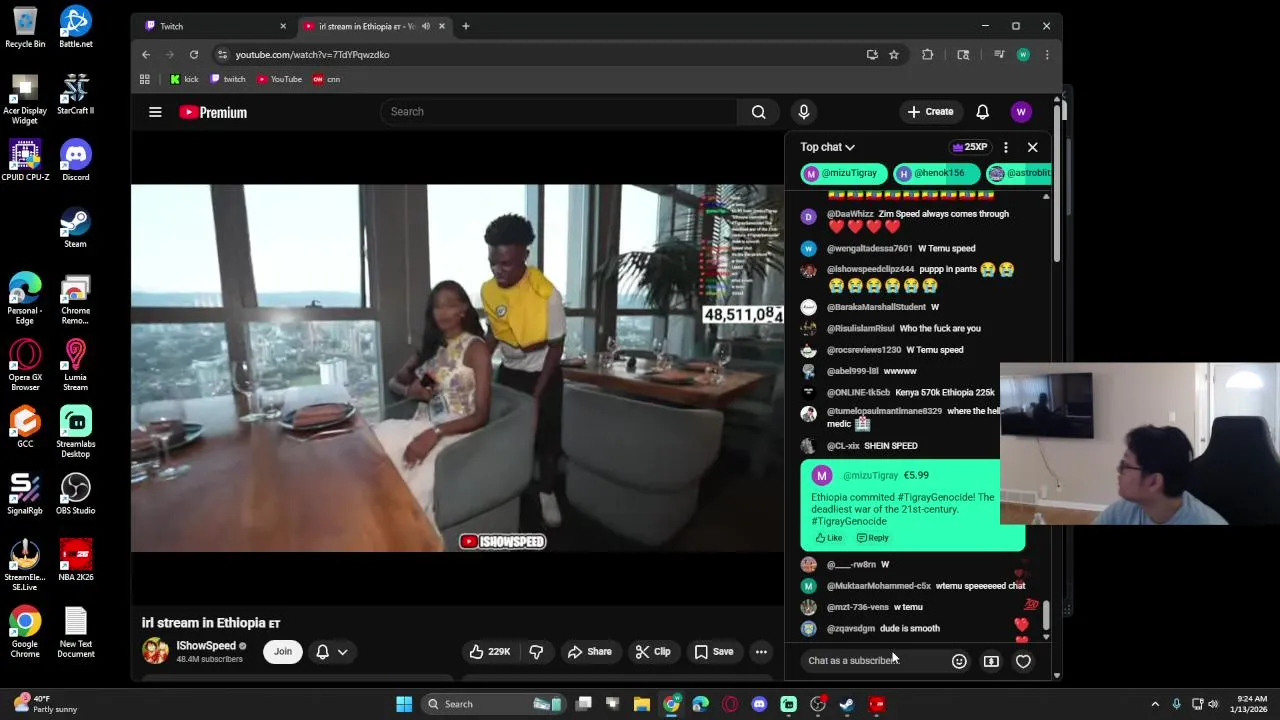Click the address bar URL
1280x720 pixels.
point(312,55)
